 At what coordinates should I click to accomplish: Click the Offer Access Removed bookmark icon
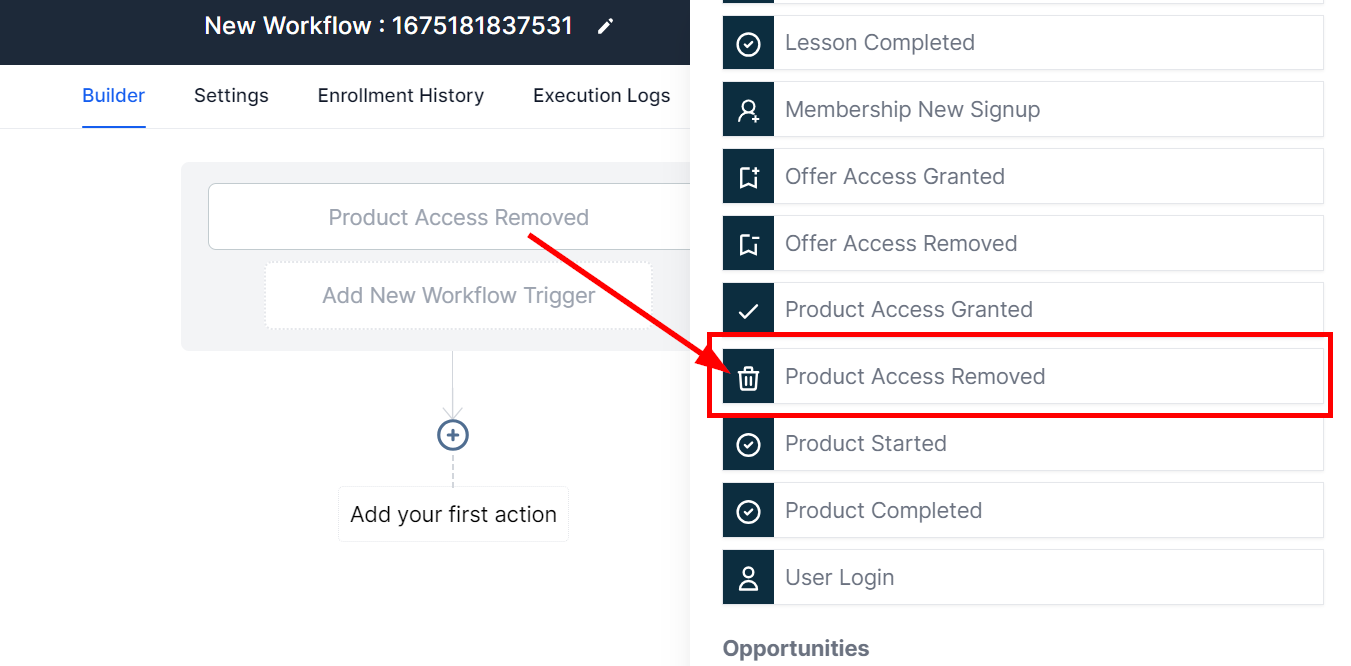748,244
